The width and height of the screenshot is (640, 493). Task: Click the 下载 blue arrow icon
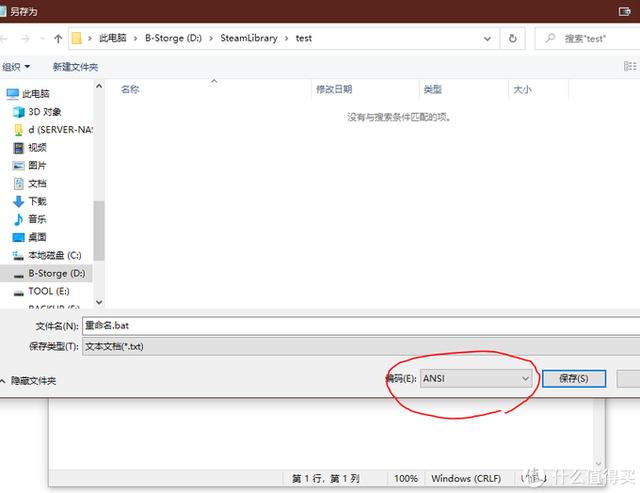tap(18, 201)
